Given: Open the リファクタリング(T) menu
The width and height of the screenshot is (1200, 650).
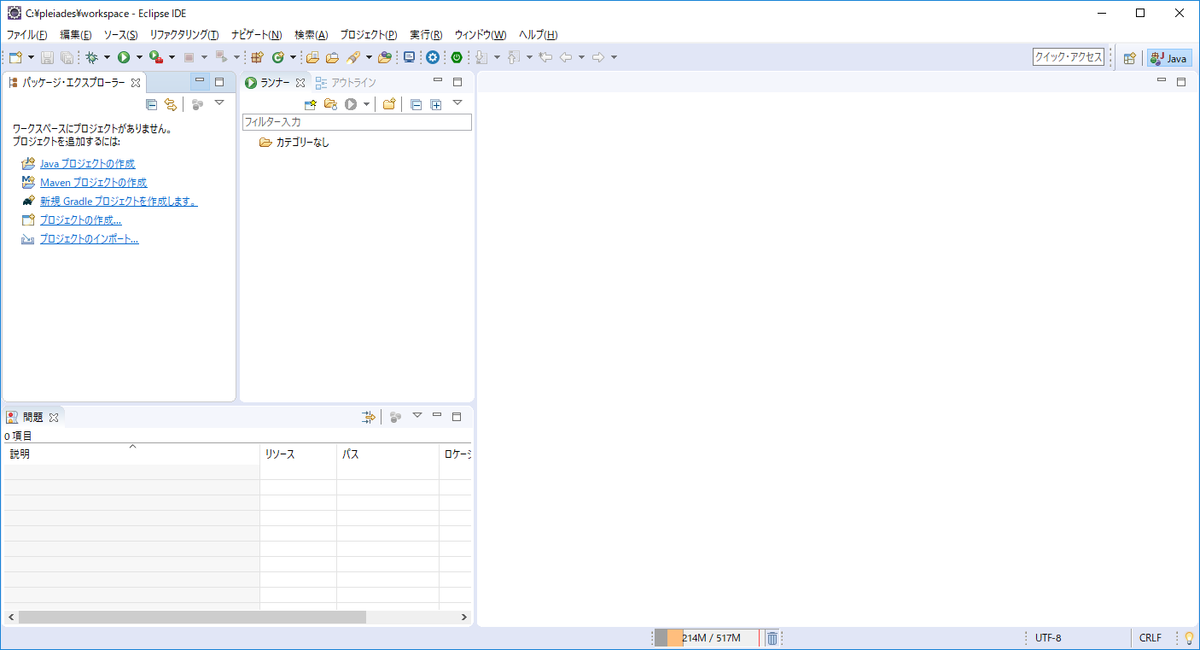Looking at the screenshot, I should 184,34.
